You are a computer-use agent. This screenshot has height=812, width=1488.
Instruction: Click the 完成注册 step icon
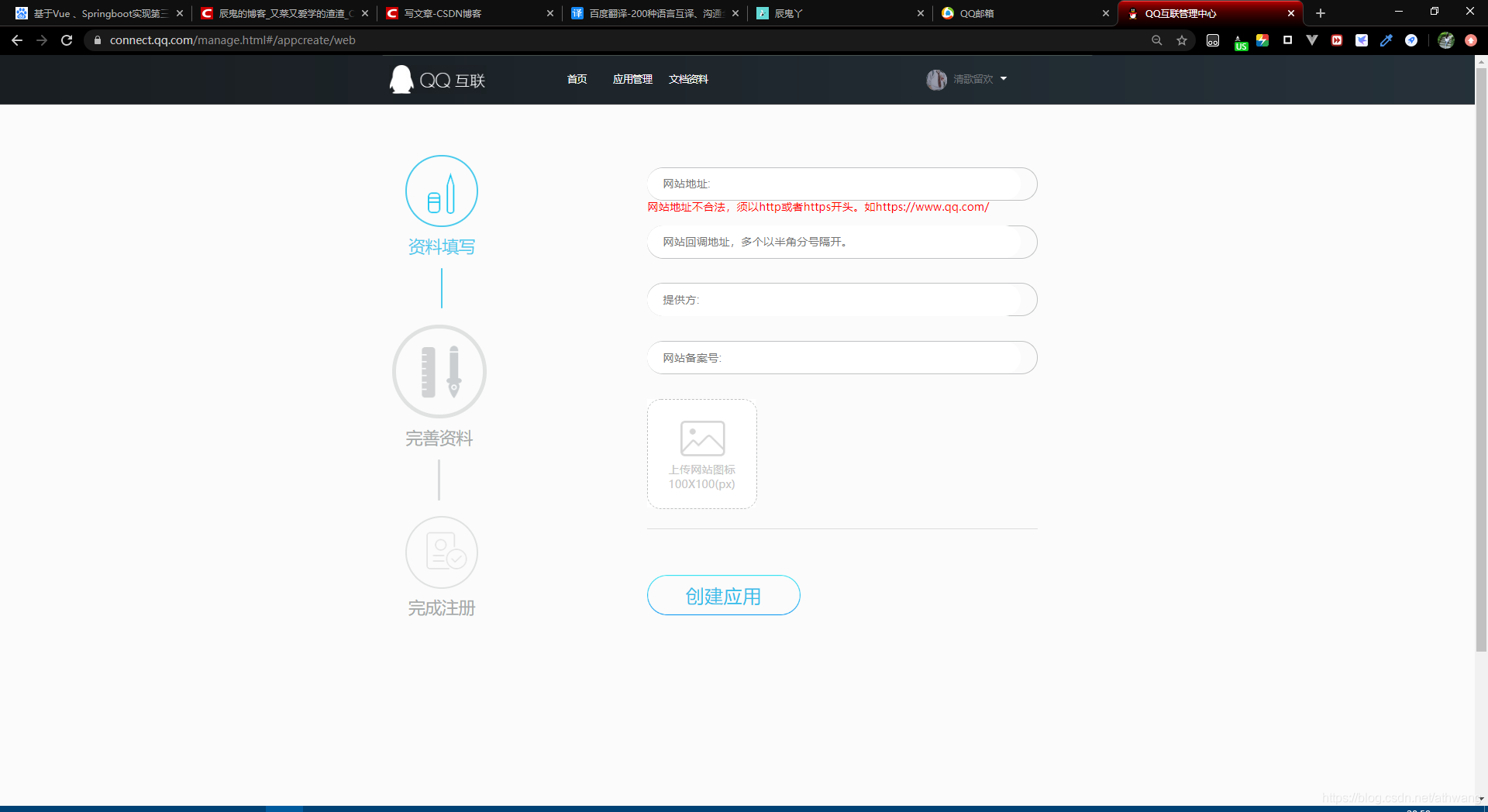442,552
